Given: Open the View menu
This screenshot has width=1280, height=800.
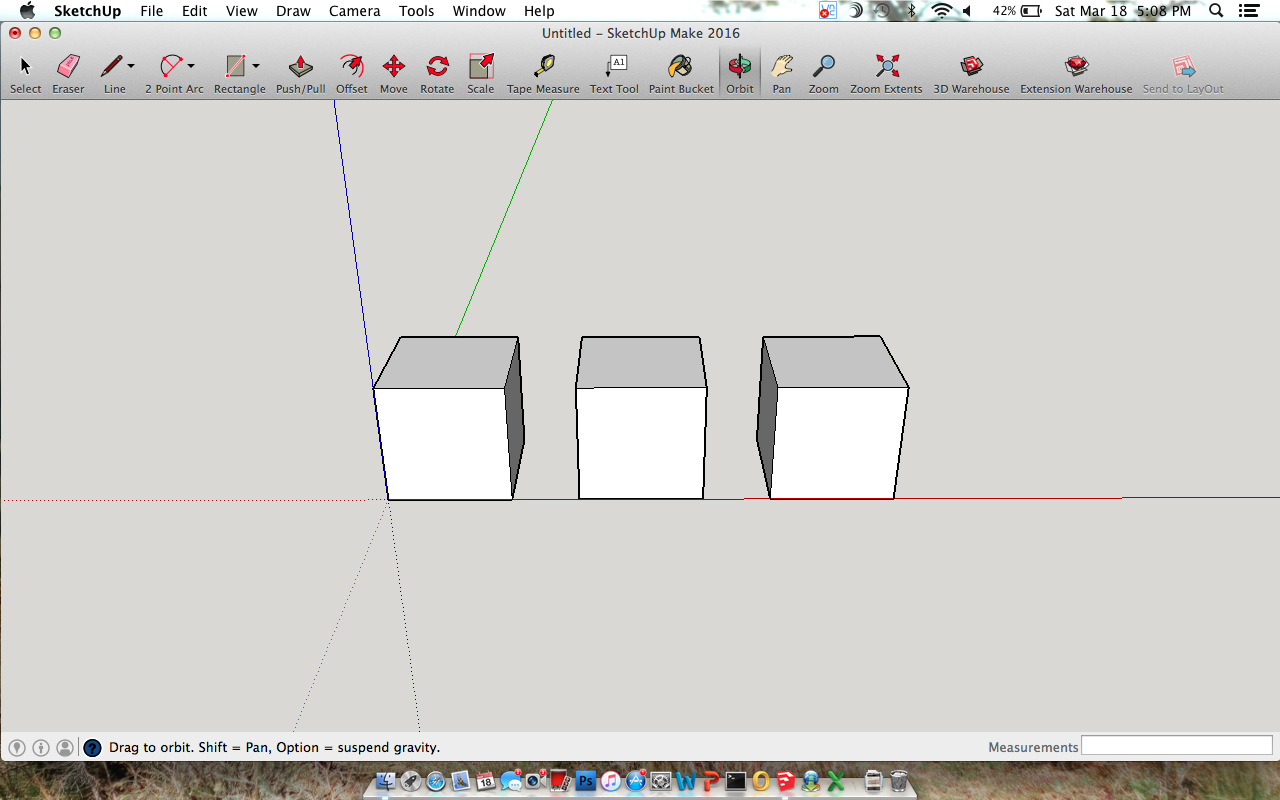Looking at the screenshot, I should (241, 11).
